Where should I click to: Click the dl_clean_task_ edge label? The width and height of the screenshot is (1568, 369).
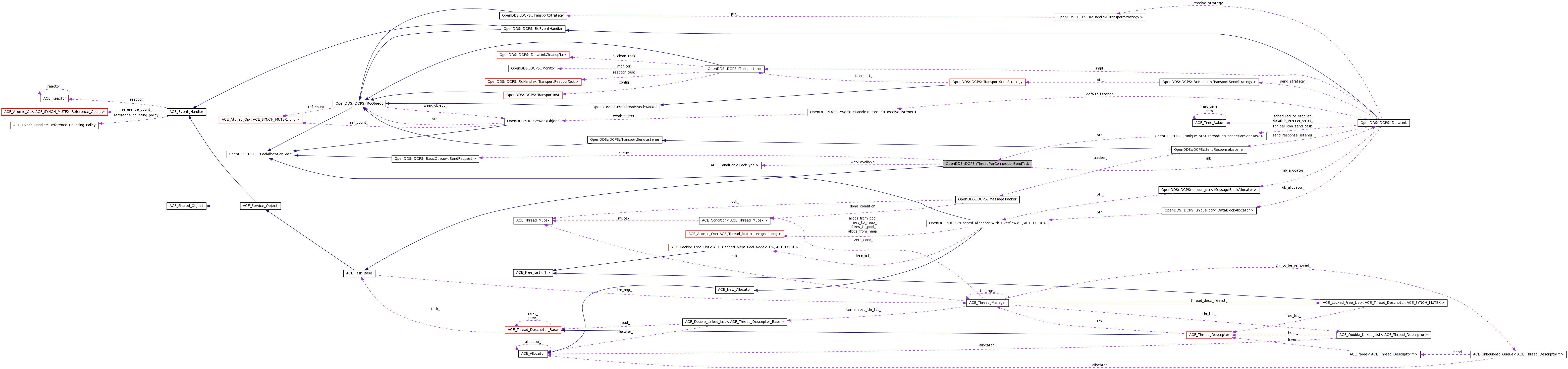625,56
